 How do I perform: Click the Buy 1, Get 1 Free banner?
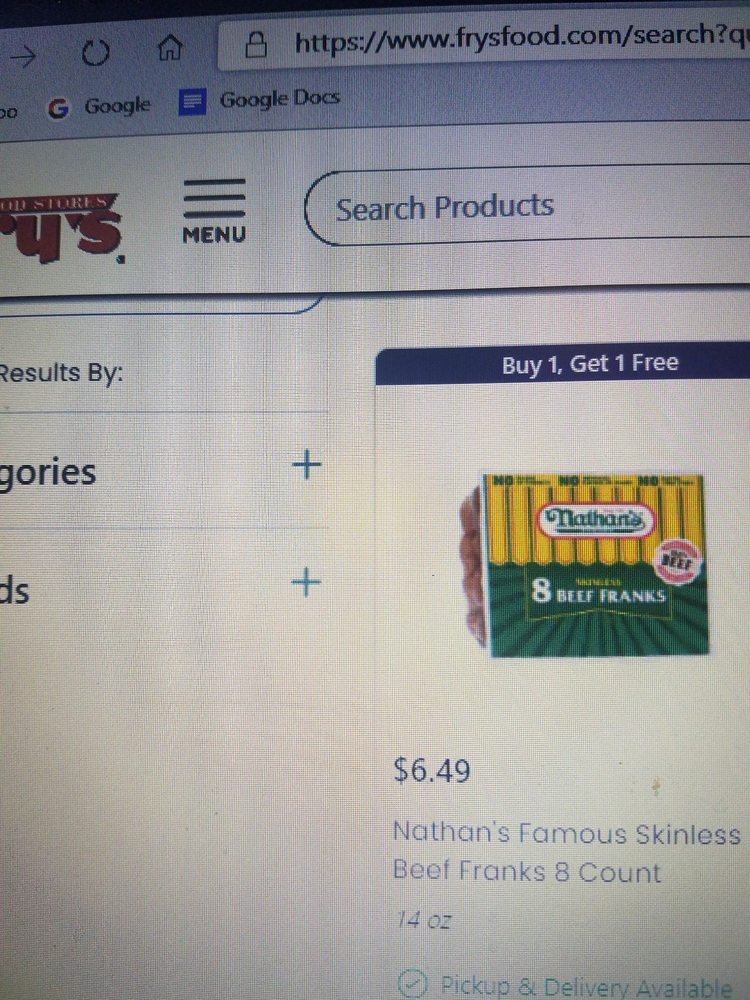pyautogui.click(x=562, y=364)
